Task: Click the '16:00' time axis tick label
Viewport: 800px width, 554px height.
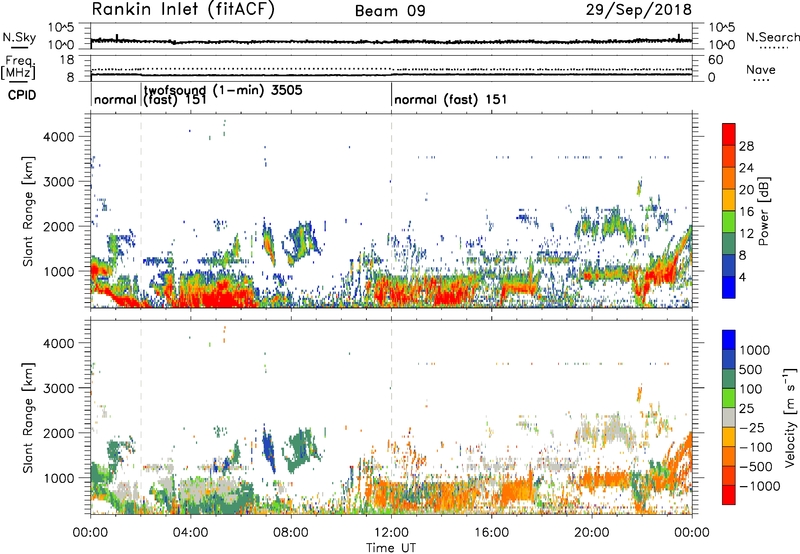Action: [491, 533]
